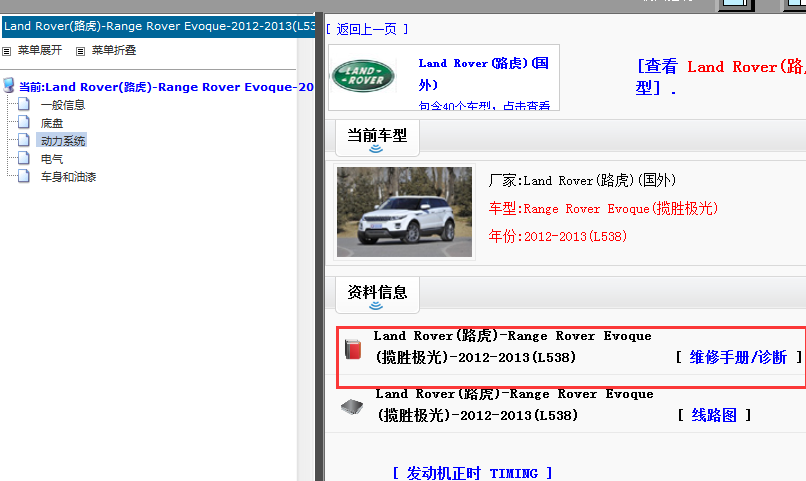This screenshot has height=481, width=806.
Task: Click the 查看 Land Rover(路虎) 车型 link
Action: pyautogui.click(x=720, y=77)
